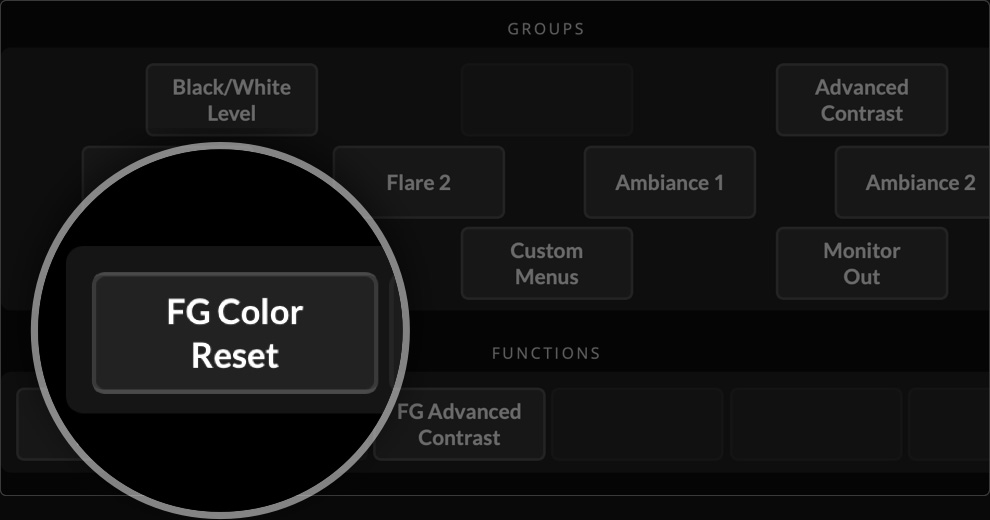The image size is (990, 520).
Task: Open the Flare 2 group
Action: point(418,182)
